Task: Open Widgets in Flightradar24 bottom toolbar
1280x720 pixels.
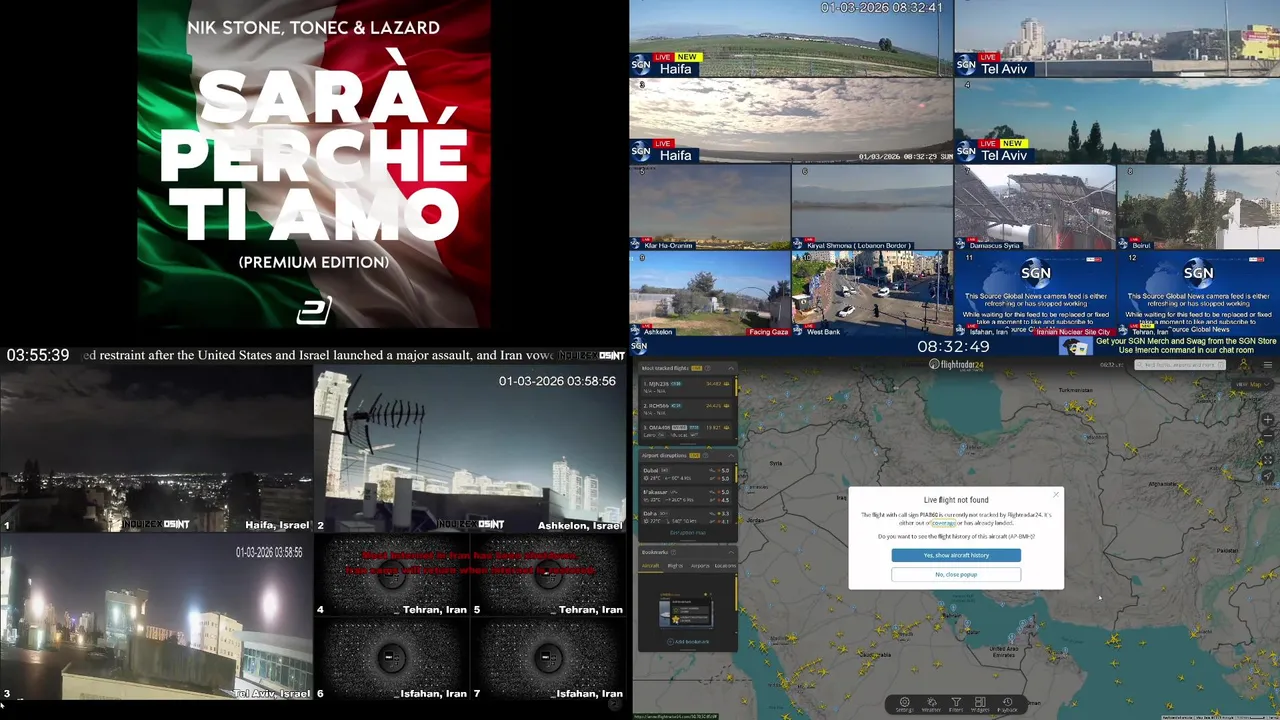Action: [x=980, y=705]
